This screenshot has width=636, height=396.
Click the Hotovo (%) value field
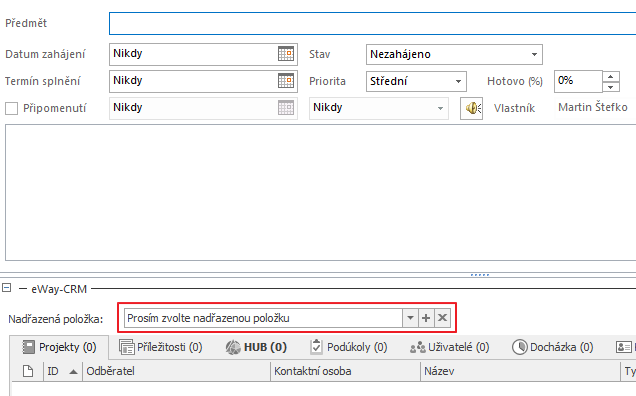[578, 81]
